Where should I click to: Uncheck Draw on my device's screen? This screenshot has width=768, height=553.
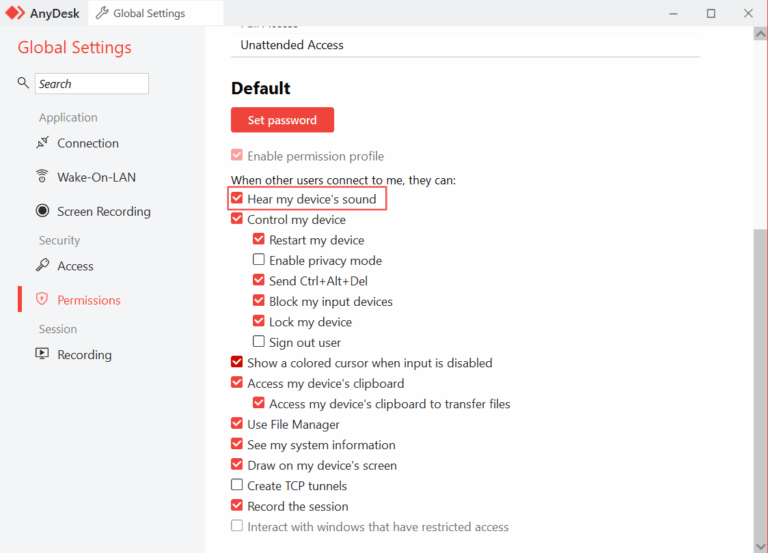[x=237, y=464]
